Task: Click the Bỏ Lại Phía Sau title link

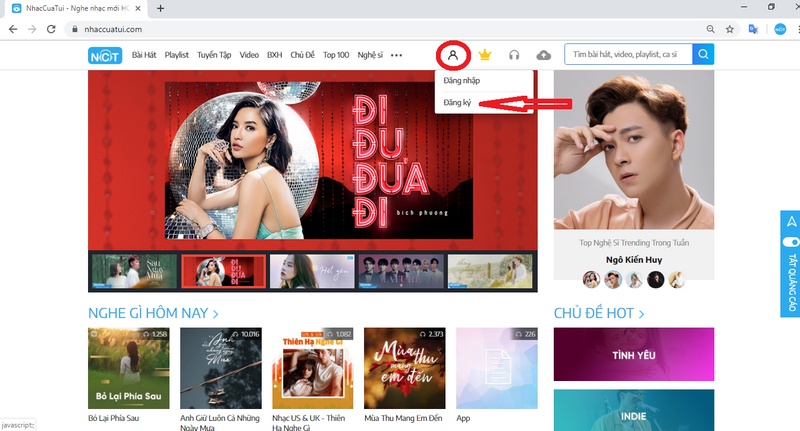Action: coord(113,418)
